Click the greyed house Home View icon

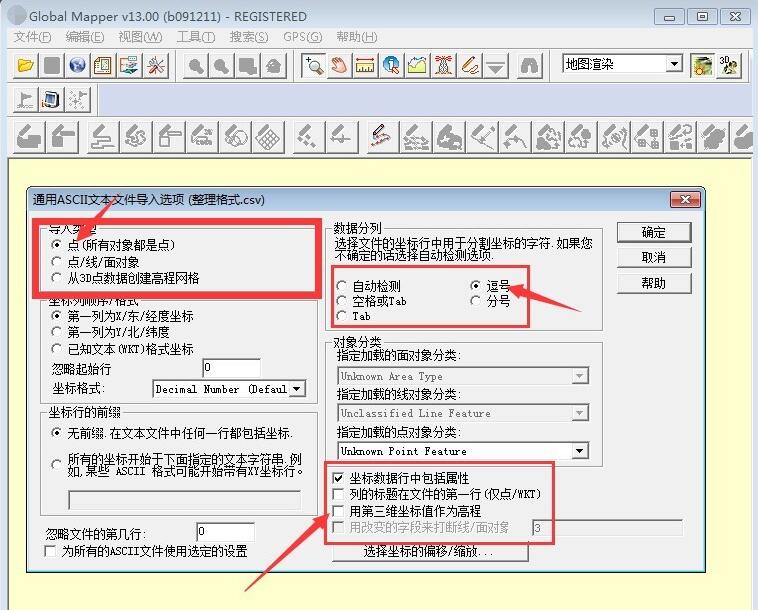click(274, 65)
